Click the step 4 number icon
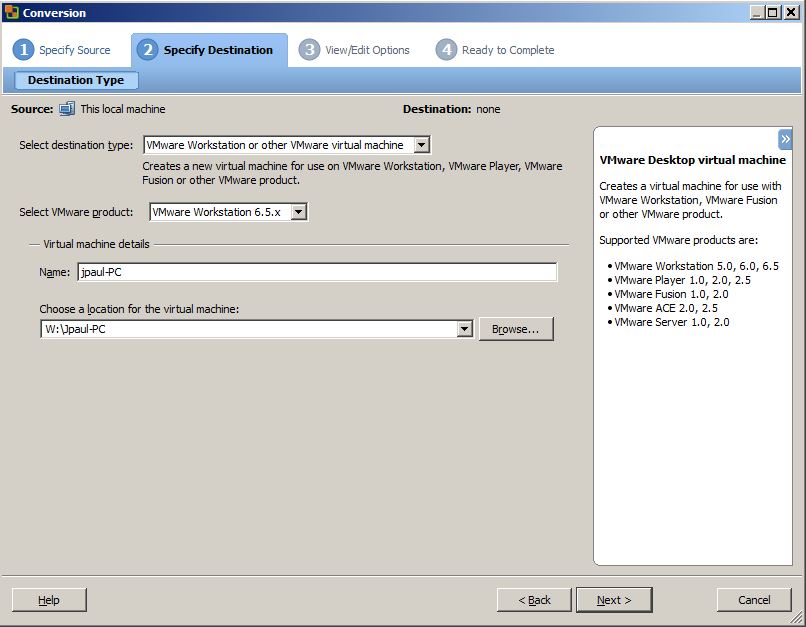The height and width of the screenshot is (627, 806). click(x=446, y=50)
